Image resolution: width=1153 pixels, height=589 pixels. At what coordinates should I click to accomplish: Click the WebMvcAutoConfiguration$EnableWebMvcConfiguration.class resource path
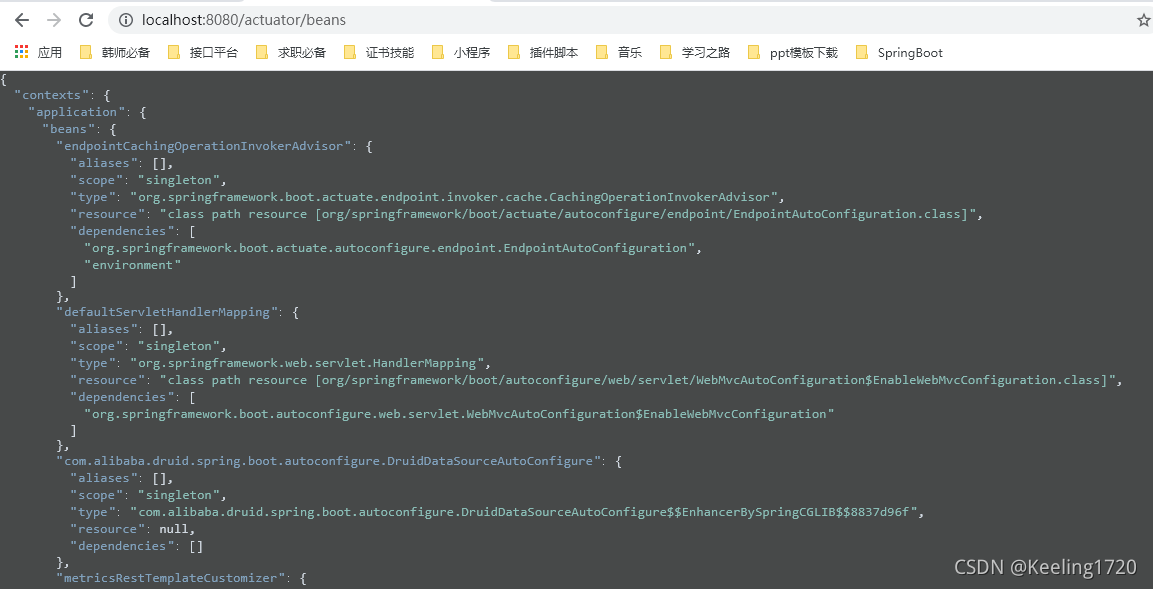click(x=638, y=379)
